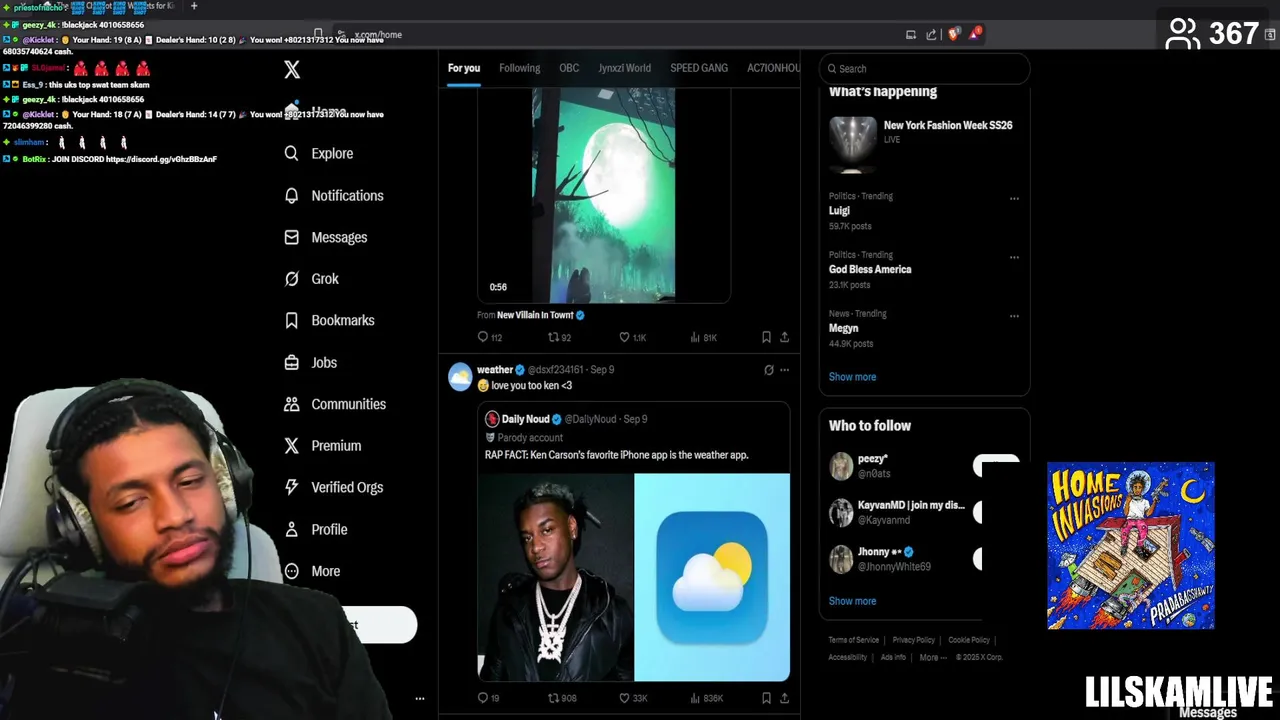Open Accessibility footer link
The width and height of the screenshot is (1280, 720).
(x=847, y=658)
